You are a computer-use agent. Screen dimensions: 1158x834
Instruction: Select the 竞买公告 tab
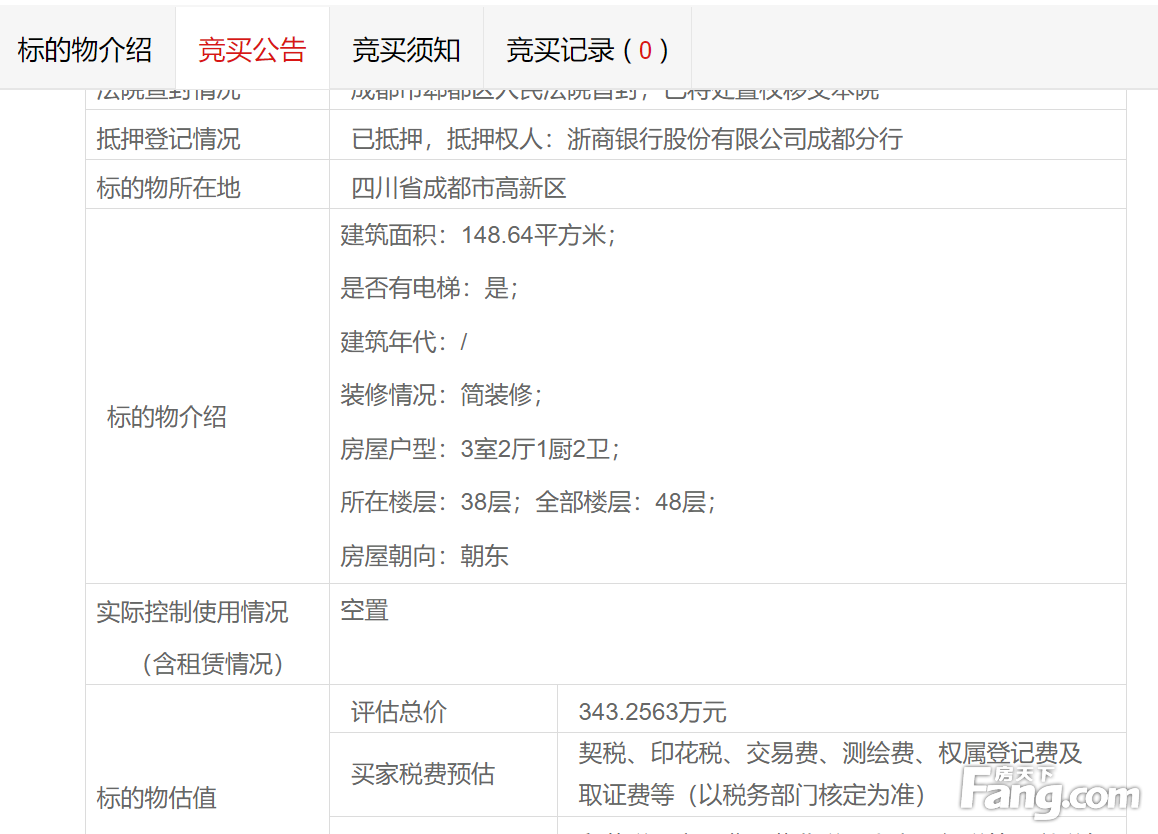(252, 49)
